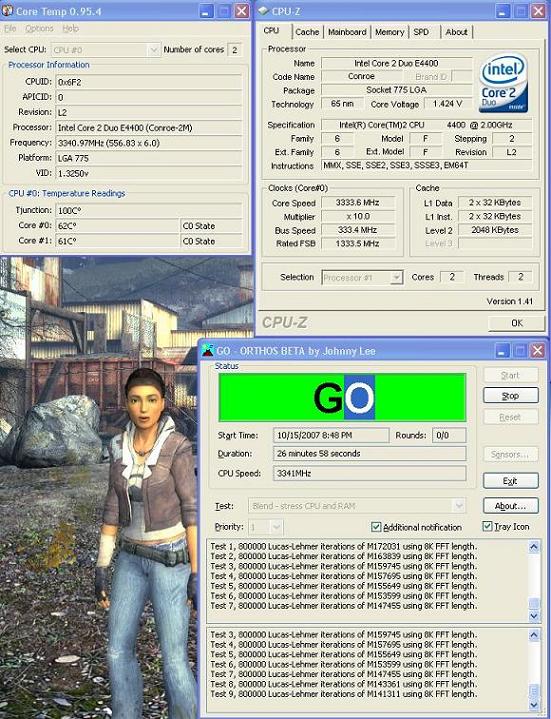Click the Core Temp title bar icon
The width and height of the screenshot is (551, 719).
coord(7,11)
